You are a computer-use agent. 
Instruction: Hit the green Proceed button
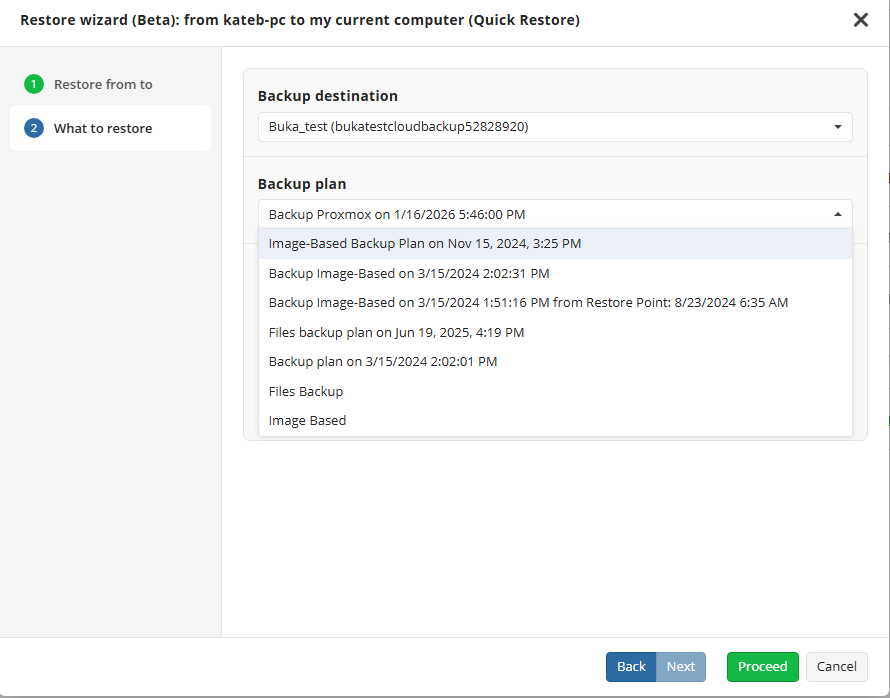762,667
